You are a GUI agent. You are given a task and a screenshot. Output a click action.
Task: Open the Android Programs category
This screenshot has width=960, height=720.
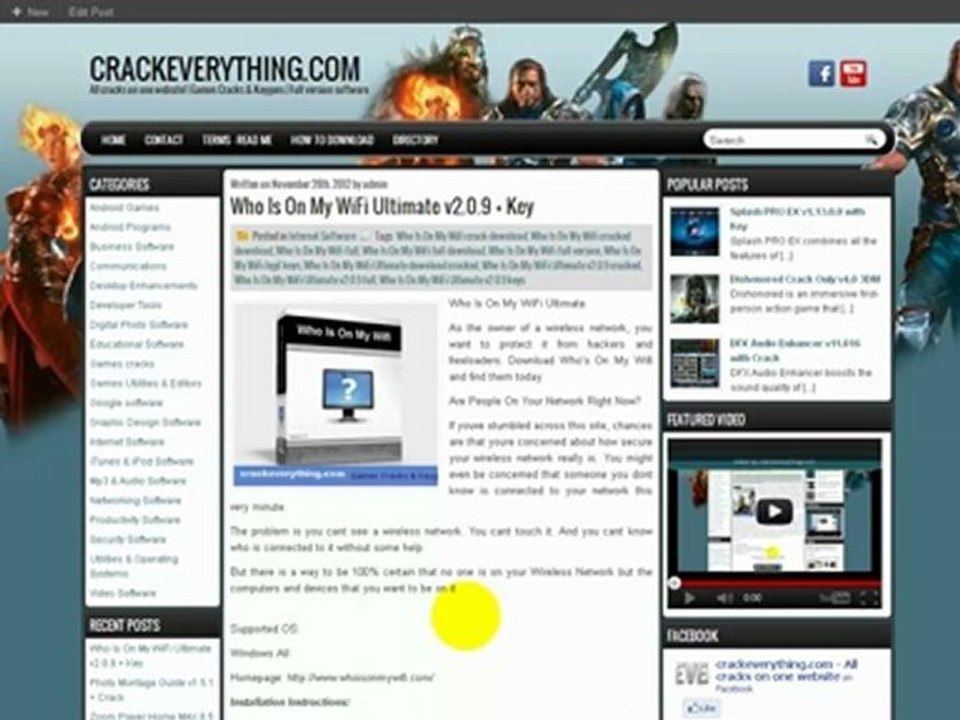point(130,227)
